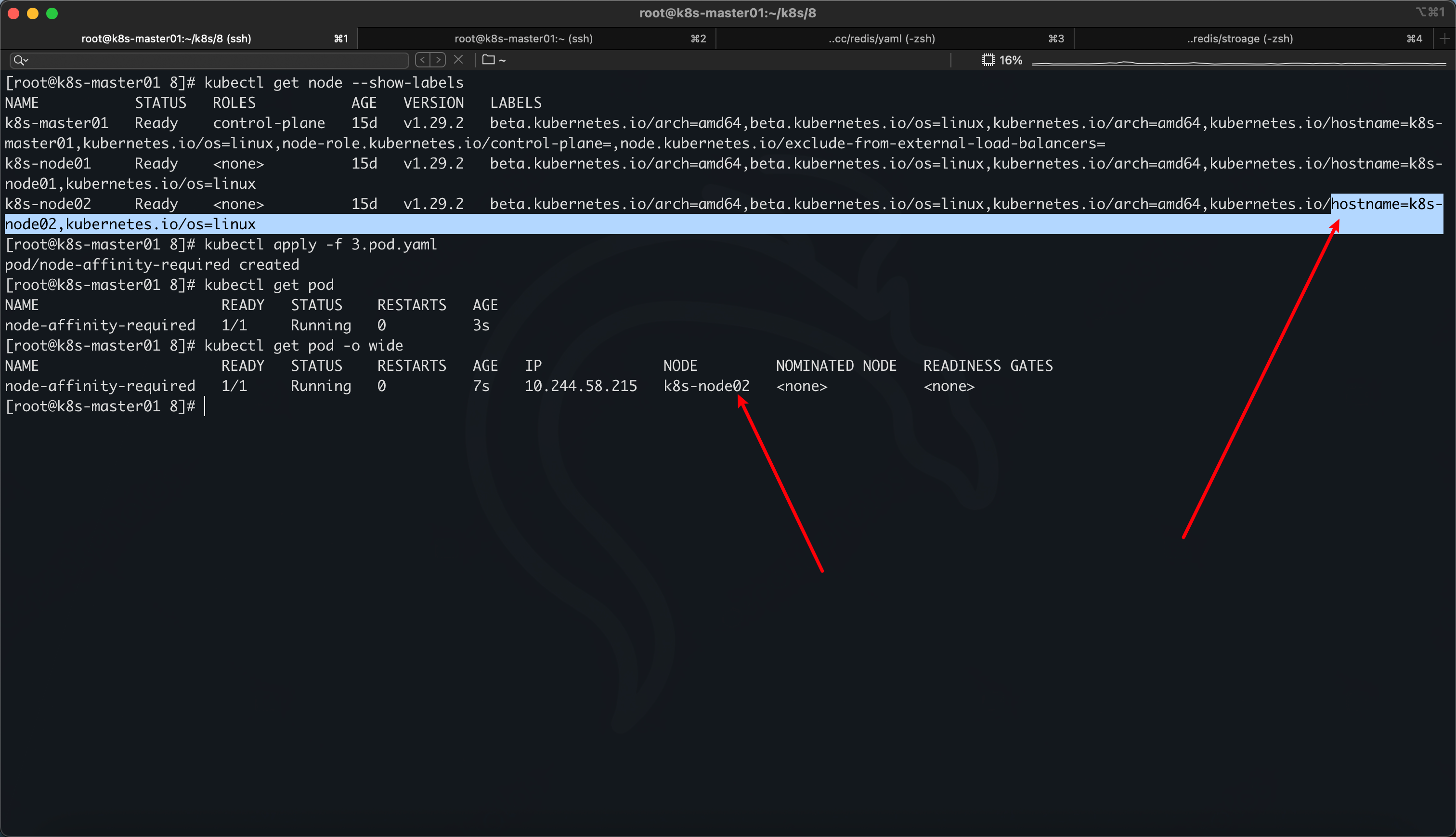Click the green fullscreen window button

52,13
